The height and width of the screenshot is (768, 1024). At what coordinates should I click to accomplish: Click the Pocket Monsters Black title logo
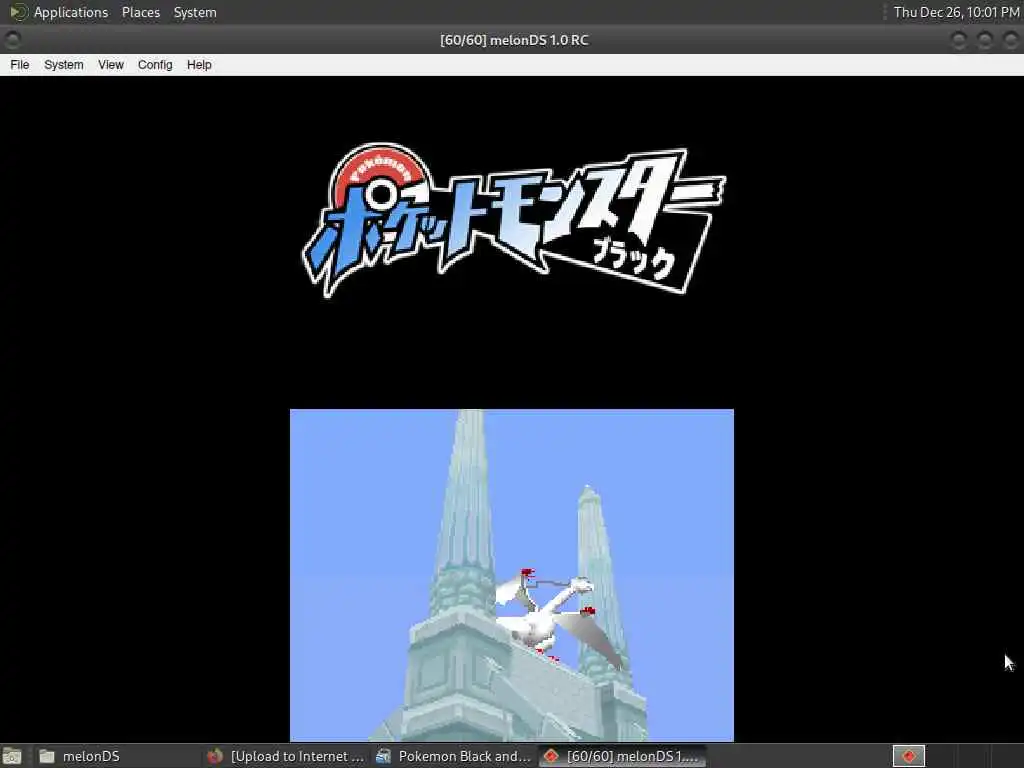(x=513, y=219)
